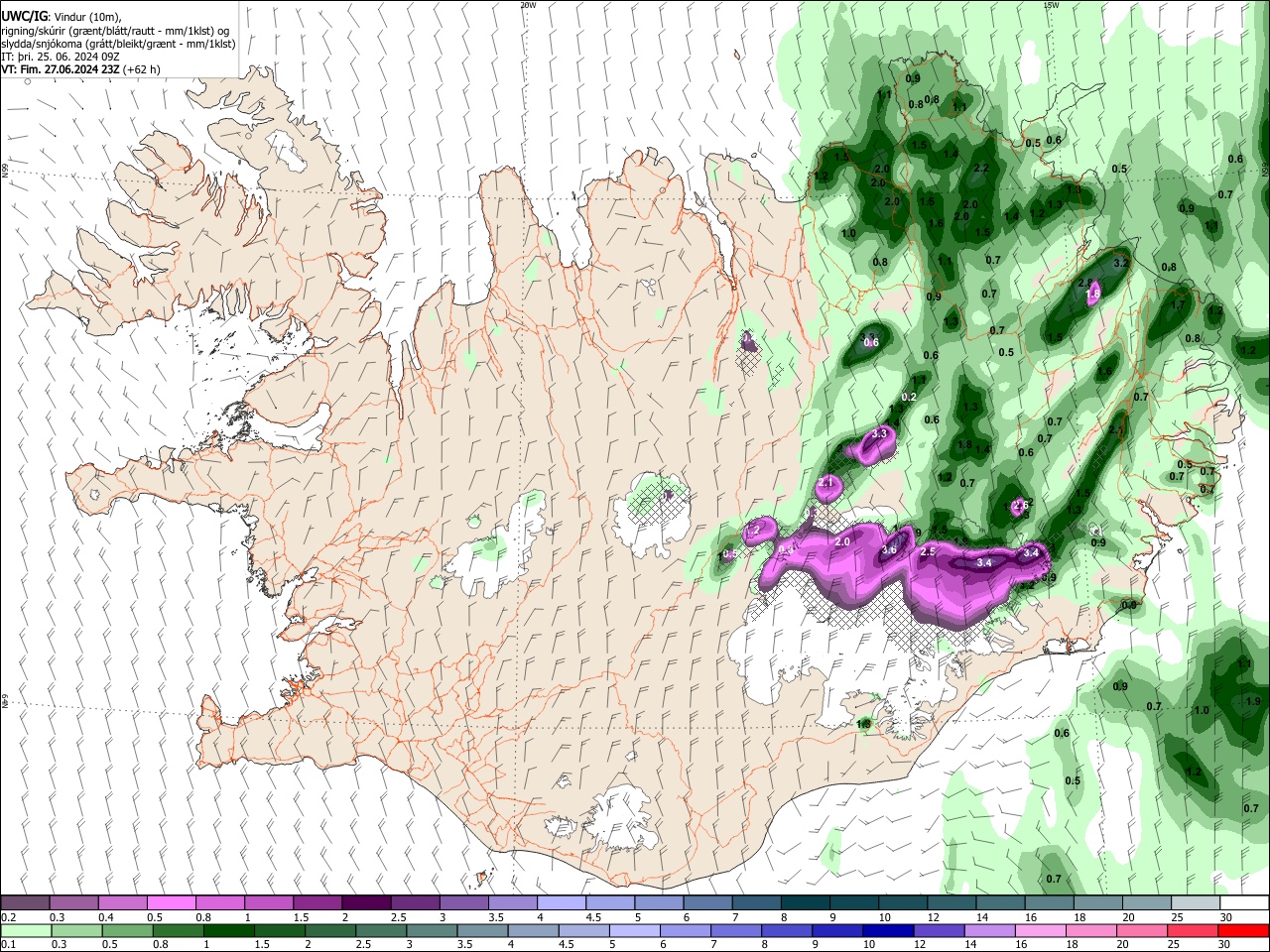Click the '3.2' precipitation value in the northeast
Image resolution: width=1270 pixels, height=952 pixels.
point(1121,264)
